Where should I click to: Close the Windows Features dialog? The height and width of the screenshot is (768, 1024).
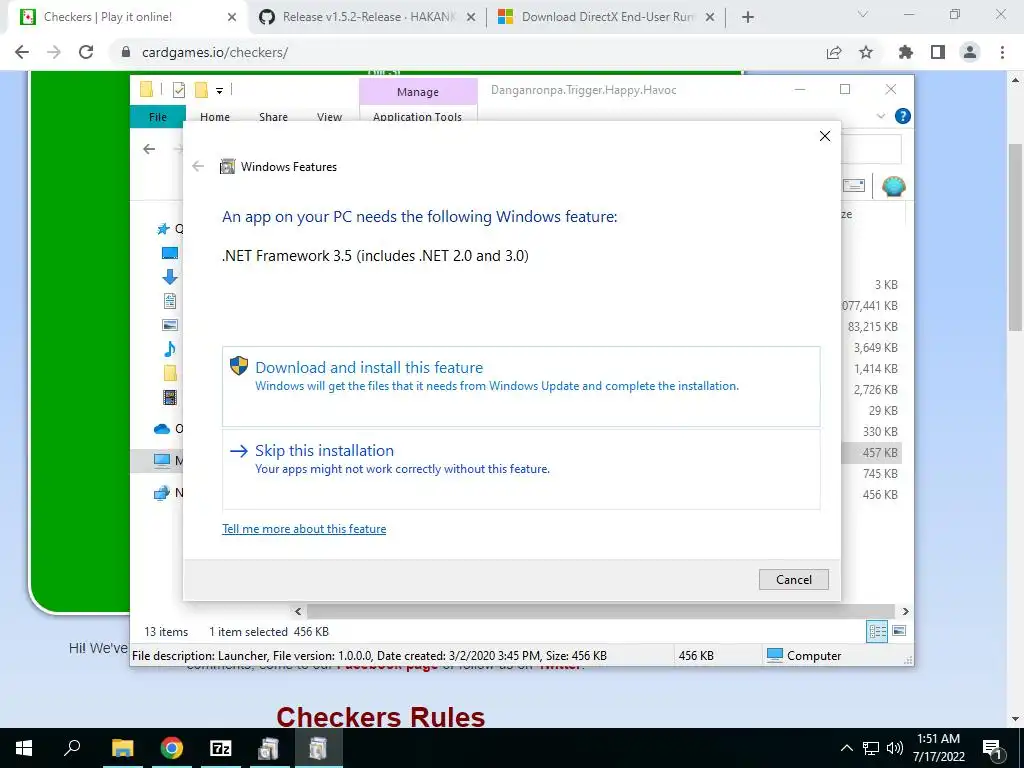[x=825, y=136]
